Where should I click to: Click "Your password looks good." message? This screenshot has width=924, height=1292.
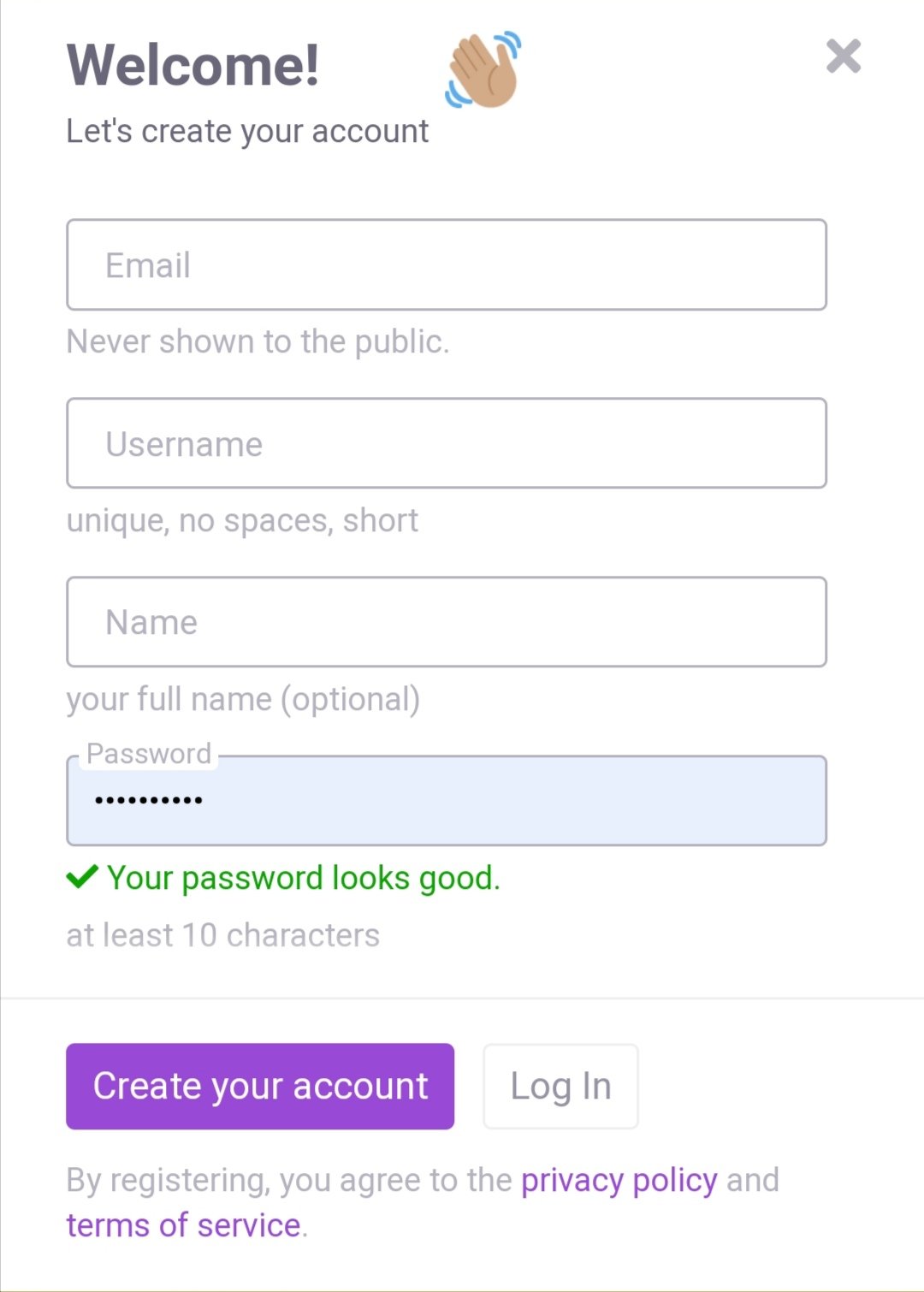(x=304, y=878)
